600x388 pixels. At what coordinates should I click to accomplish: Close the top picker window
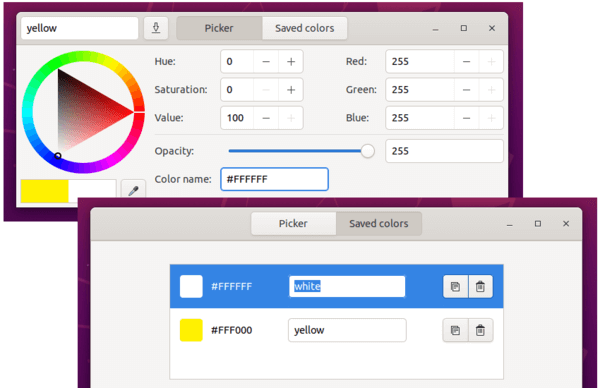[x=492, y=28]
